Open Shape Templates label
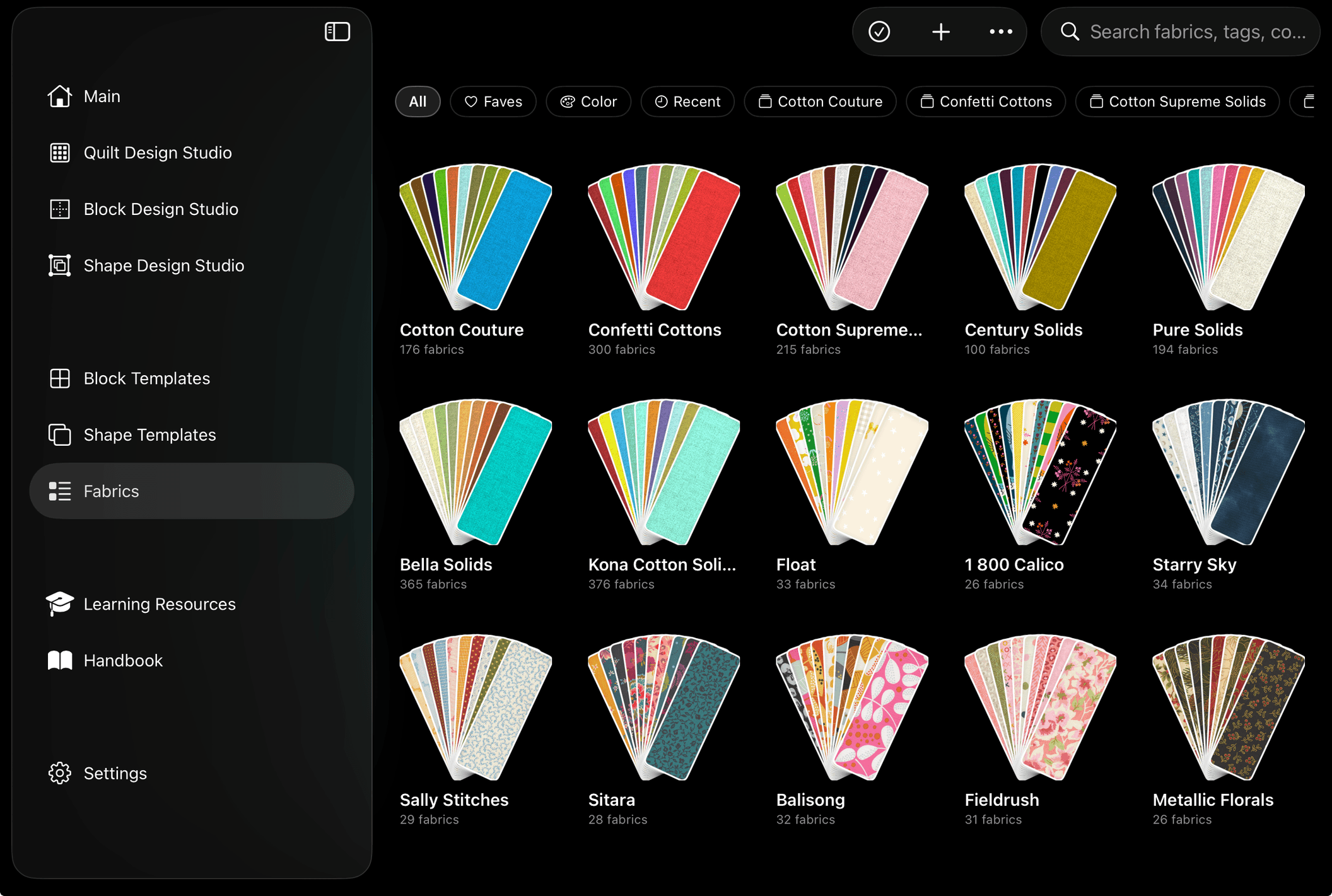The width and height of the screenshot is (1332, 896). coord(149,435)
